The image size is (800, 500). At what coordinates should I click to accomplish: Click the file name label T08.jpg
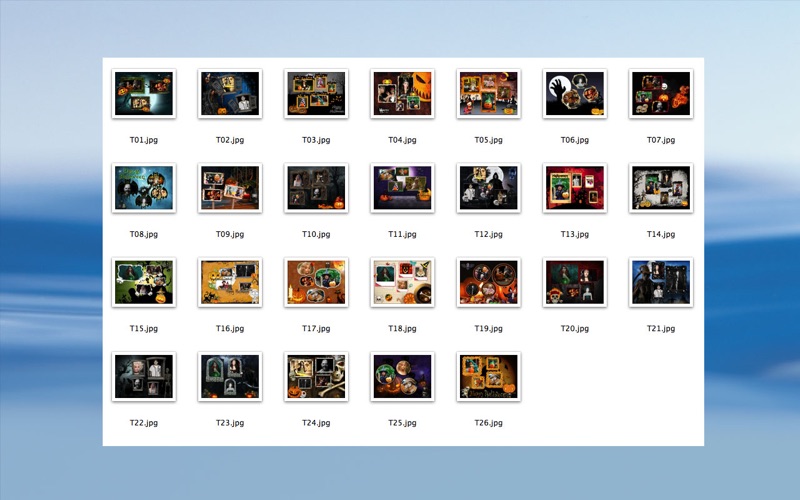(144, 234)
